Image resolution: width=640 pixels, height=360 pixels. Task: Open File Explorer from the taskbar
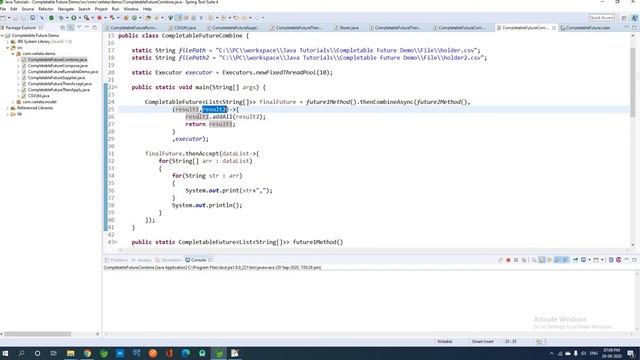point(71,353)
